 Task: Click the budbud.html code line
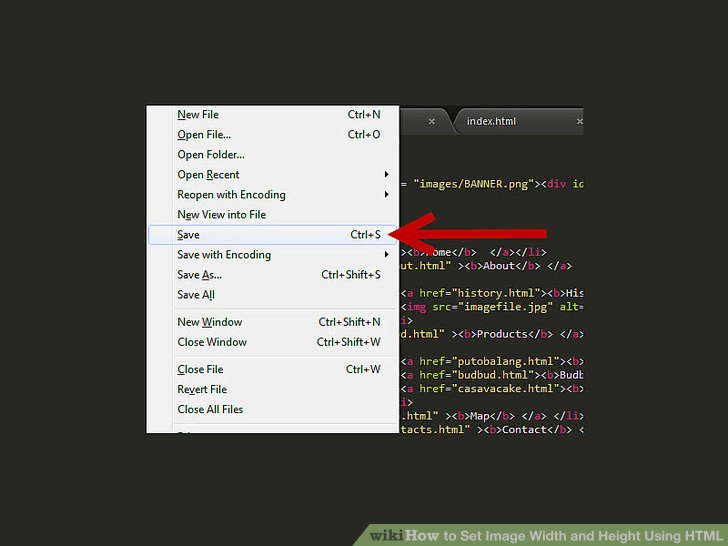(x=492, y=375)
